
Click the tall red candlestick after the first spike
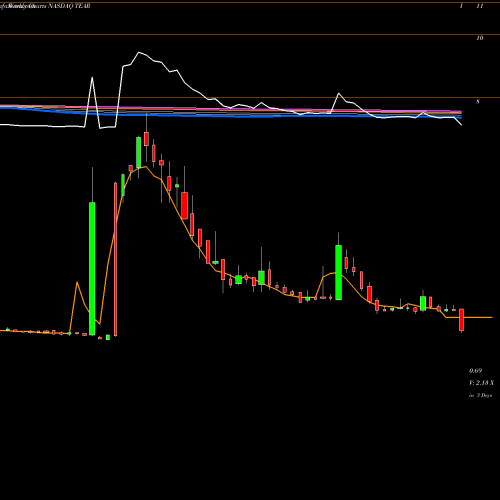coord(115,259)
